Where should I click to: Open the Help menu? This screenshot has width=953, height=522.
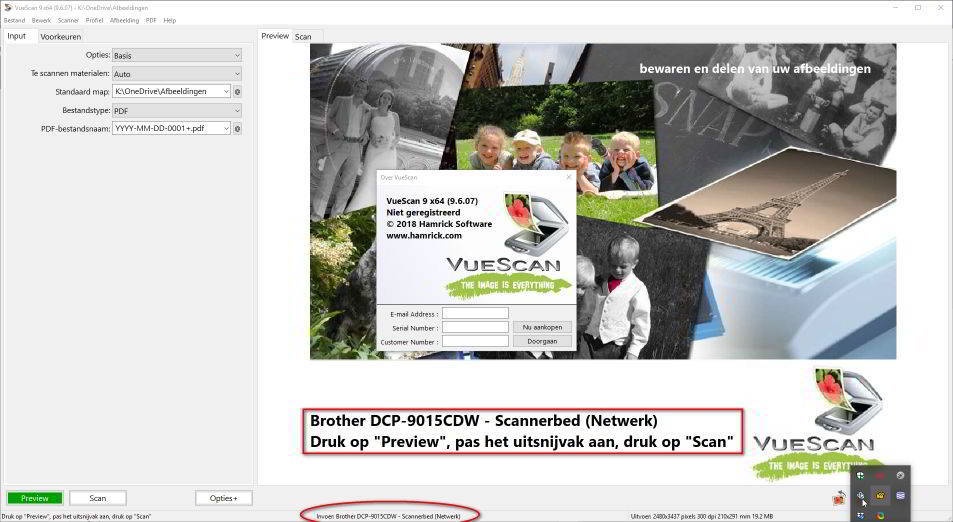pos(170,20)
